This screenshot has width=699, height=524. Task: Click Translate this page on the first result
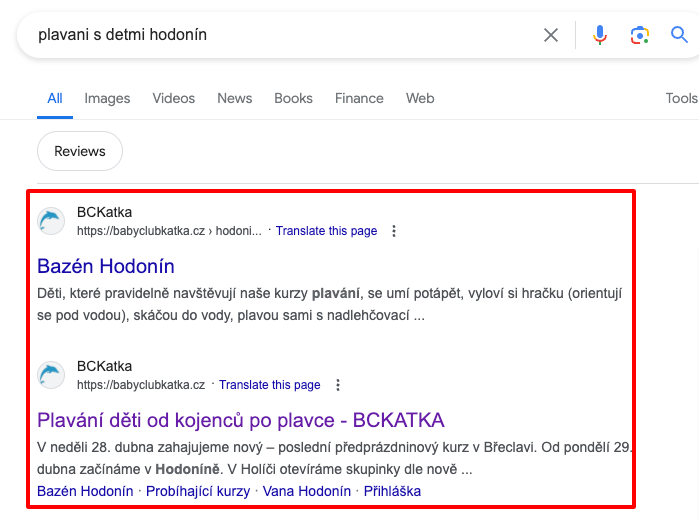point(326,231)
